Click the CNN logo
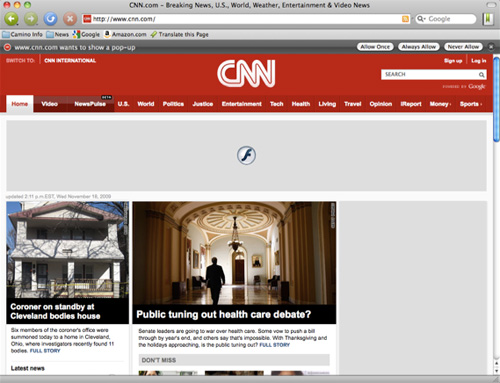The width and height of the screenshot is (500, 383). click(x=246, y=74)
